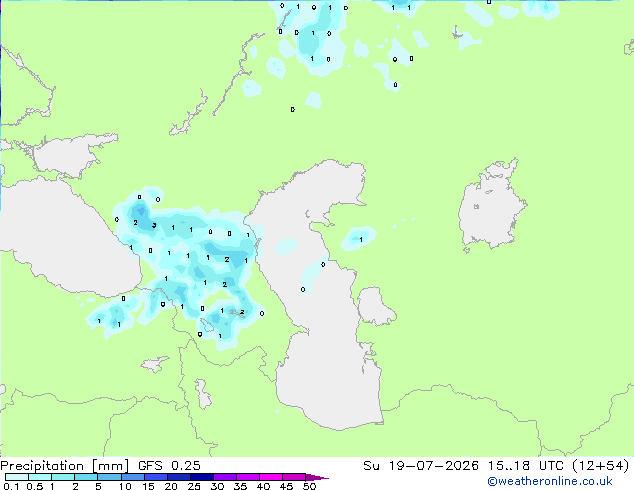Click the Precipitation [mm] title text
634x490 pixels.
pos(65,466)
